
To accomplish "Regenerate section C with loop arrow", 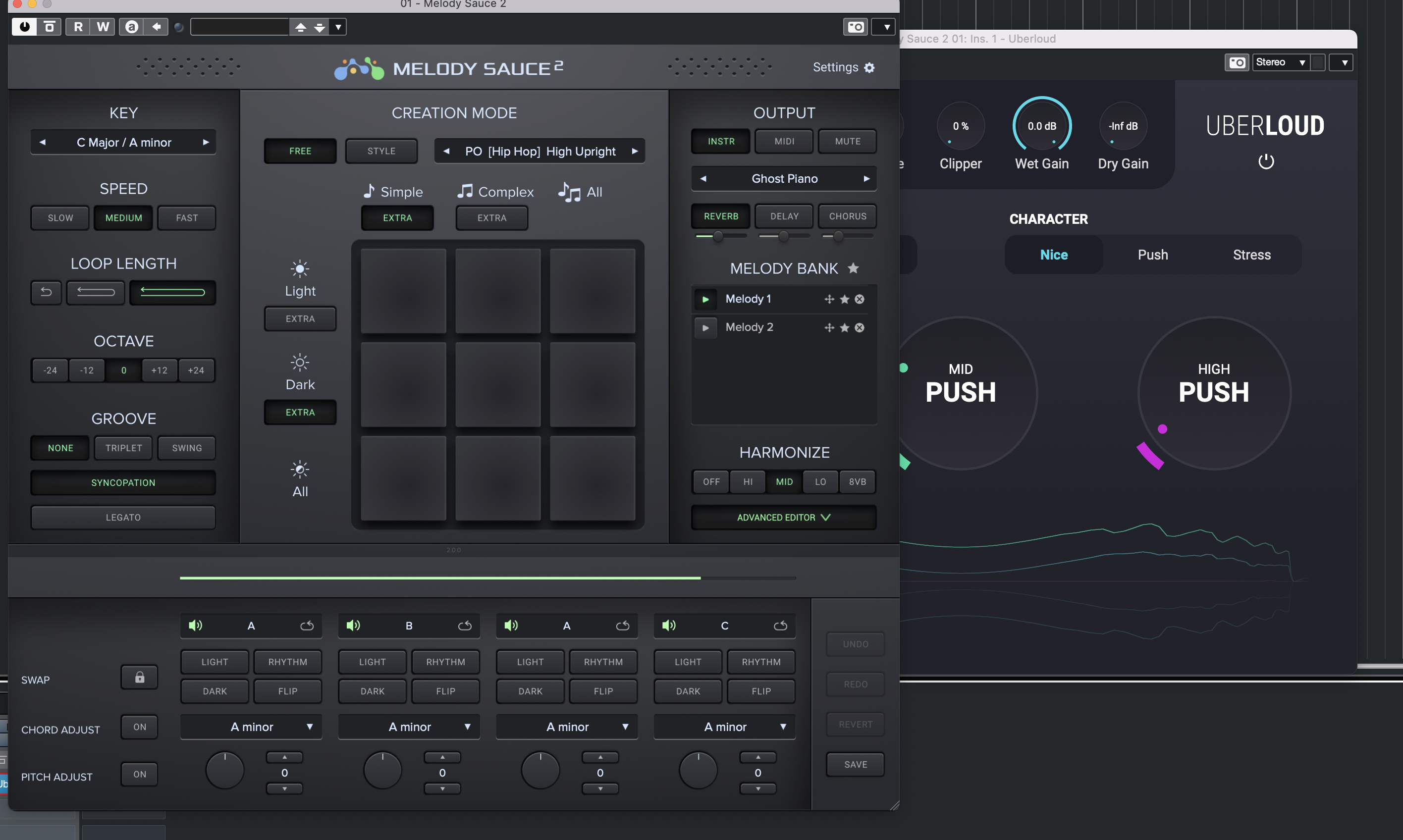I will pyautogui.click(x=780, y=625).
